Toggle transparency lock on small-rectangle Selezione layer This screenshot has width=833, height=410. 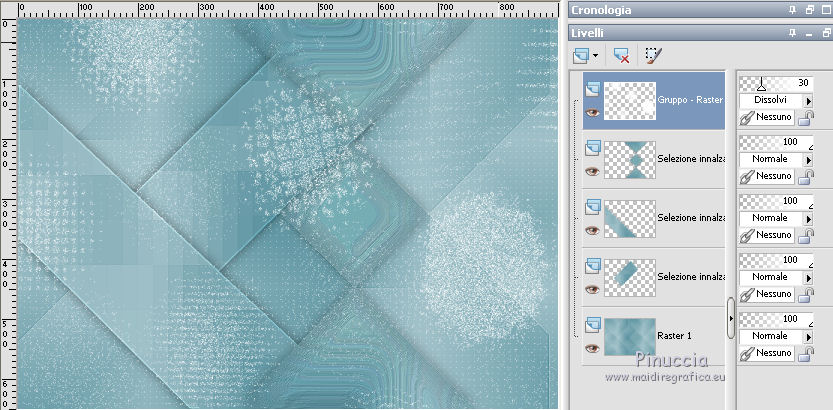(806, 295)
